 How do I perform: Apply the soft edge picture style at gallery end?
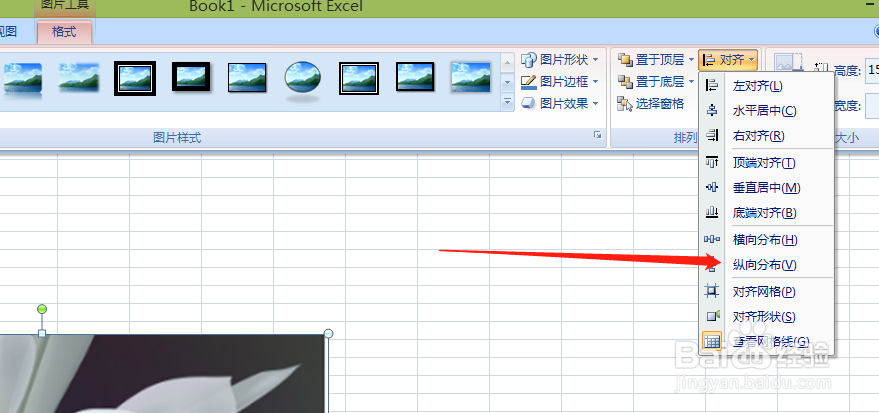[471, 77]
